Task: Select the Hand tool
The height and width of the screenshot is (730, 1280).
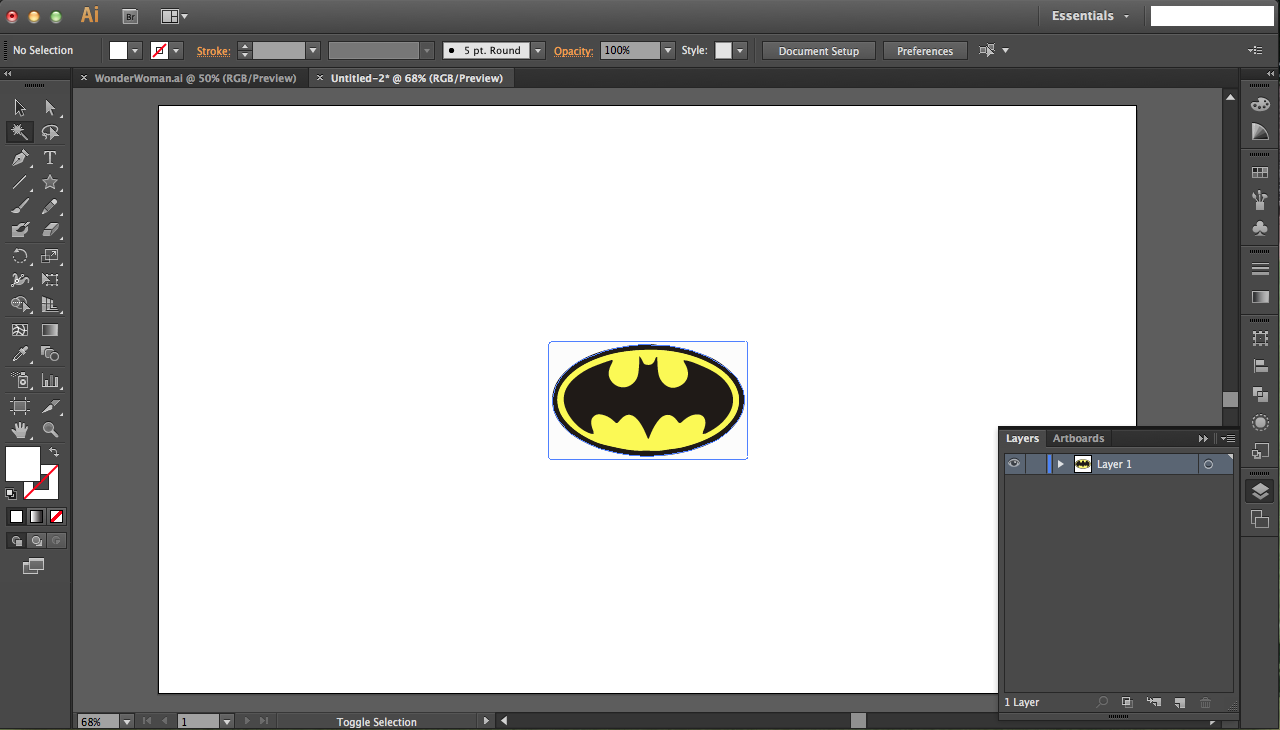Action: coord(20,430)
